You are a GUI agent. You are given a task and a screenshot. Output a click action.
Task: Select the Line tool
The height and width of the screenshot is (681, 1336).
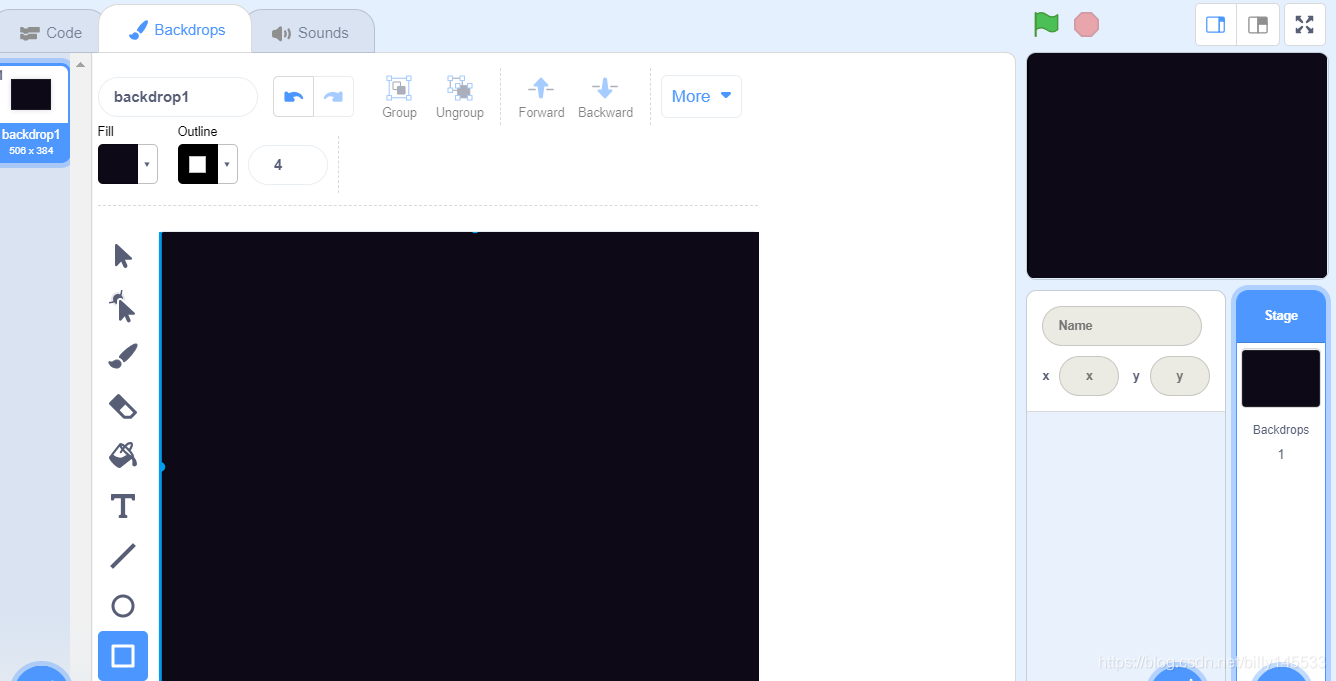point(123,556)
